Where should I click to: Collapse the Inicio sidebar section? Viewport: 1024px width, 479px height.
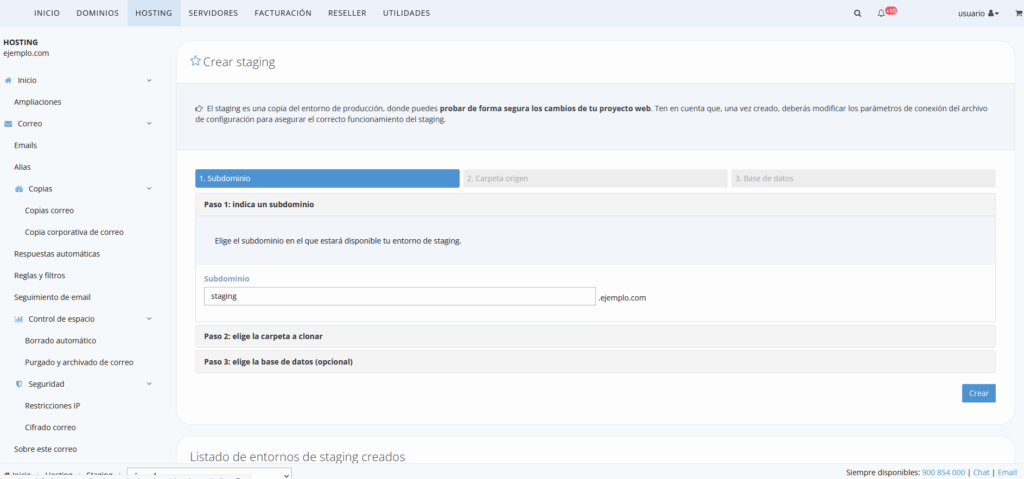pos(149,80)
